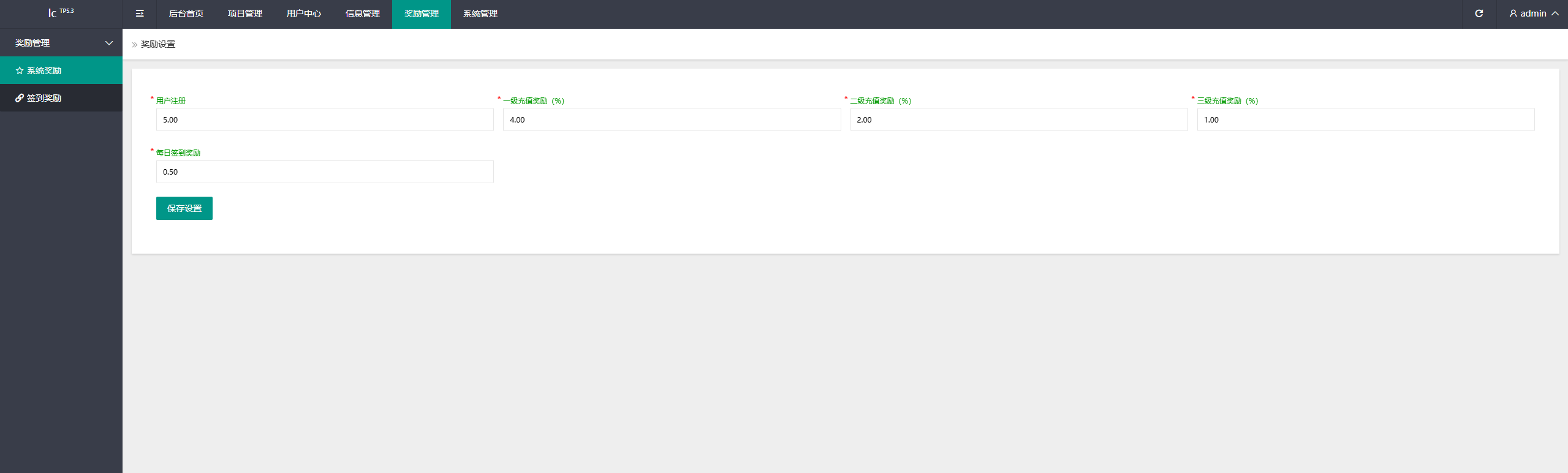Click the 三级充值奖励（%） label

pos(1228,101)
